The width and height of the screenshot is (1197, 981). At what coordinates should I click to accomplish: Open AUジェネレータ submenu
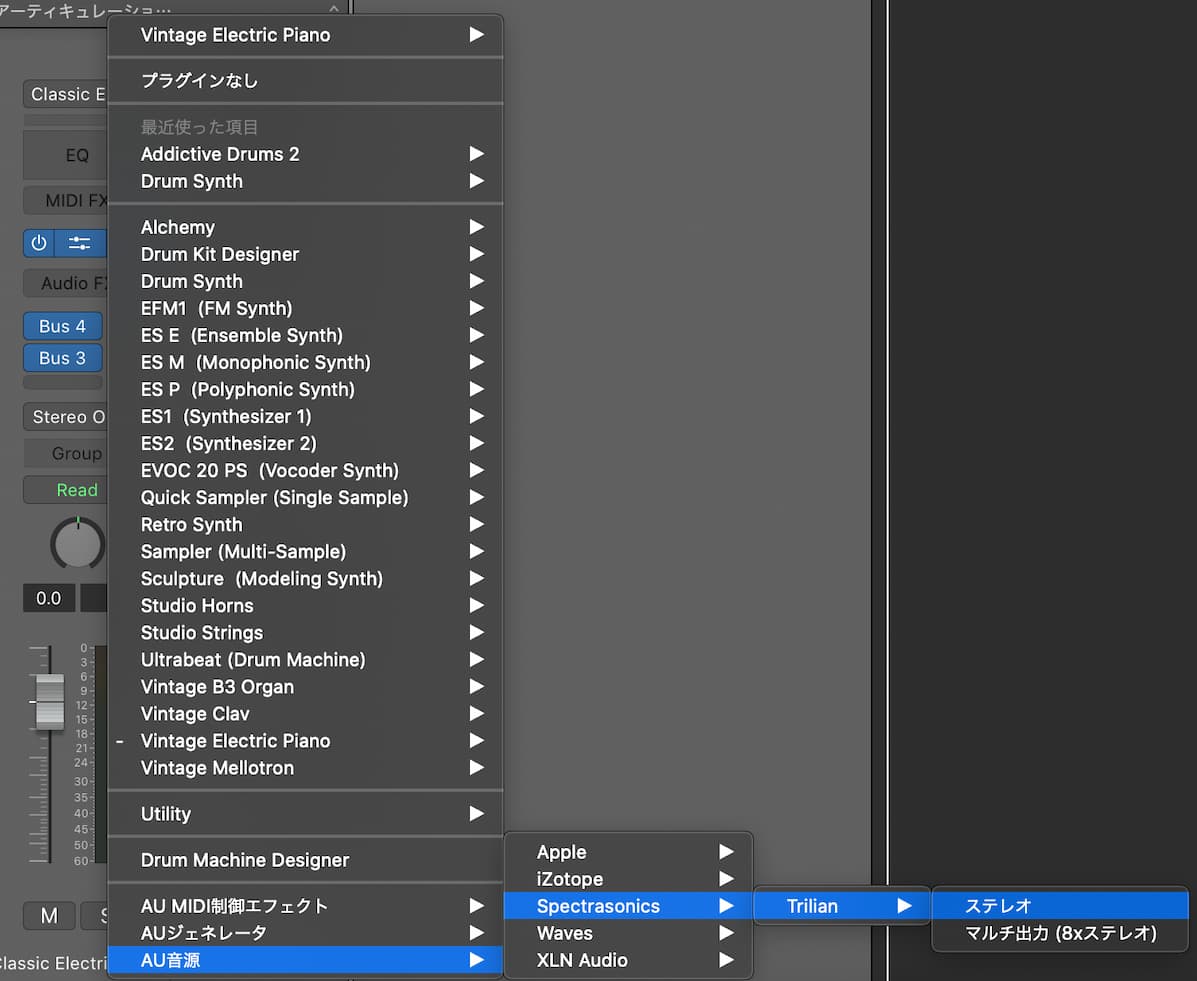pyautogui.click(x=305, y=933)
